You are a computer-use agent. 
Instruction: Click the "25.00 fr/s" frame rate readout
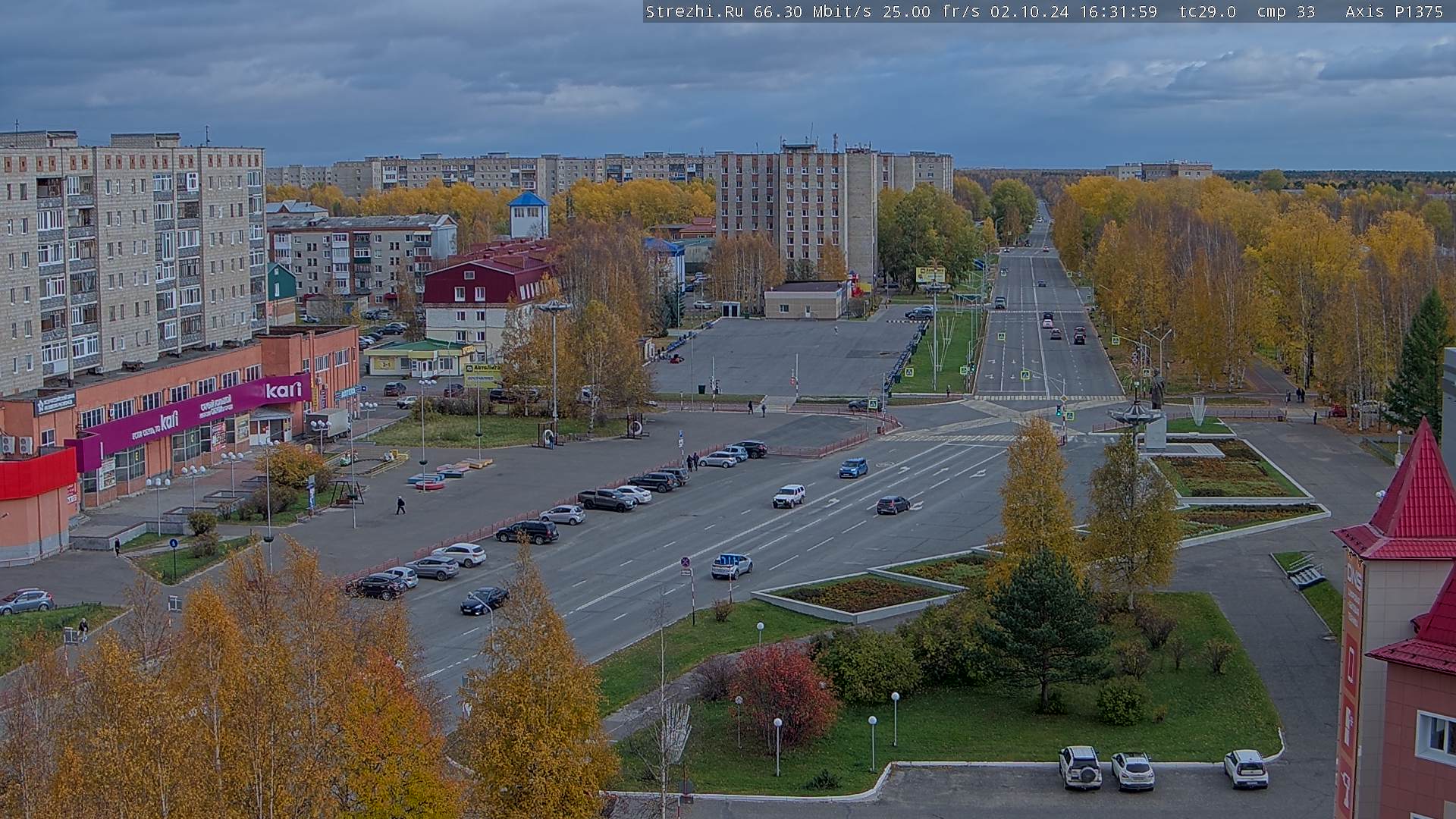[932, 11]
